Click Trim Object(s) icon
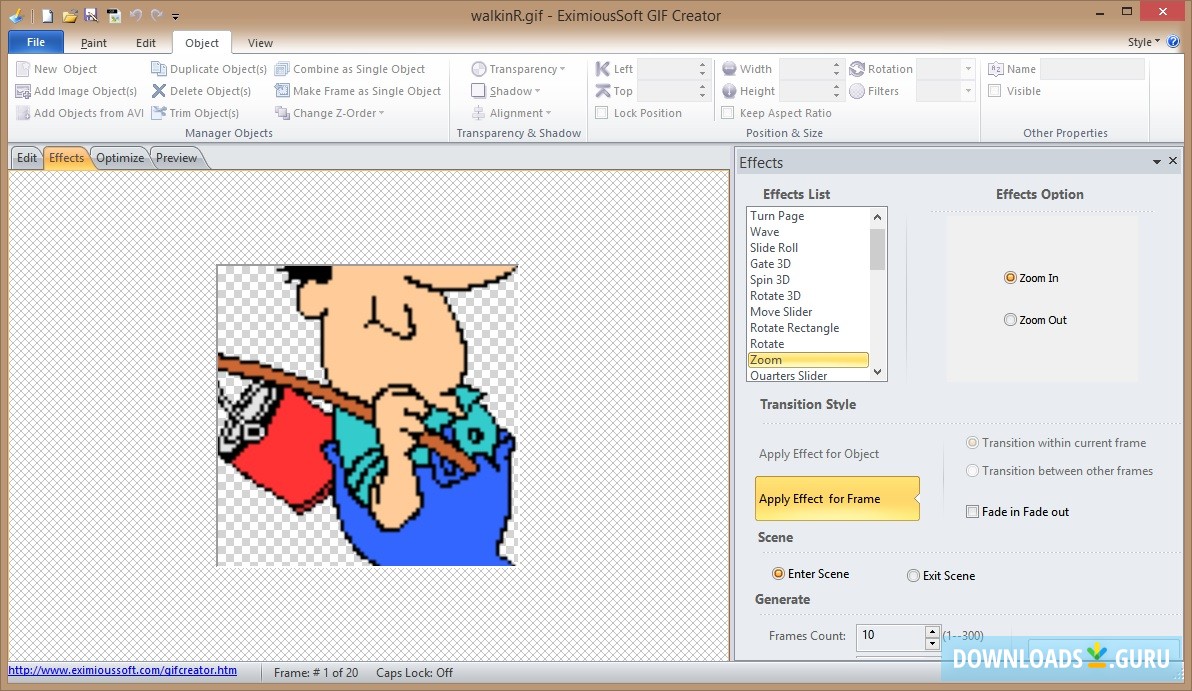Image resolution: width=1192 pixels, height=691 pixels. (x=158, y=113)
